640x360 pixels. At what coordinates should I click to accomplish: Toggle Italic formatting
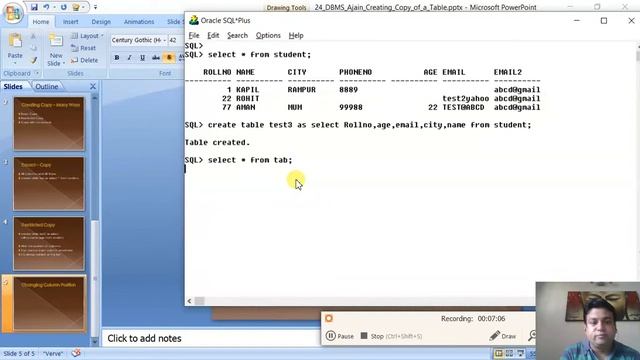(x=129, y=58)
